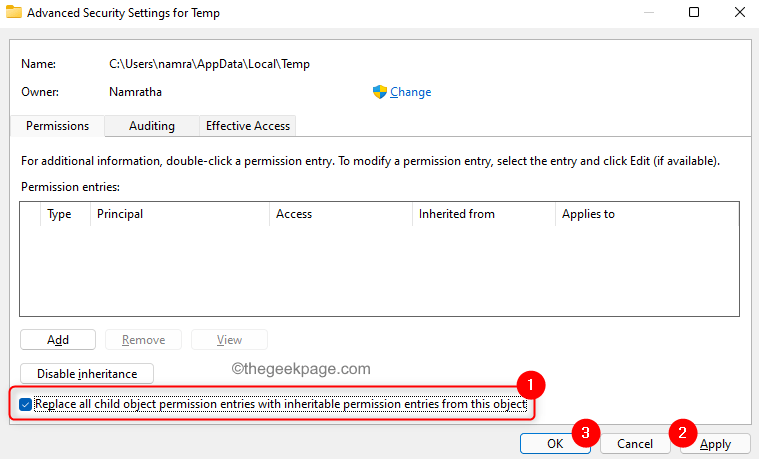Image resolution: width=759 pixels, height=459 pixels.
Task: Switch to the Effective Access tab
Action: (x=248, y=126)
